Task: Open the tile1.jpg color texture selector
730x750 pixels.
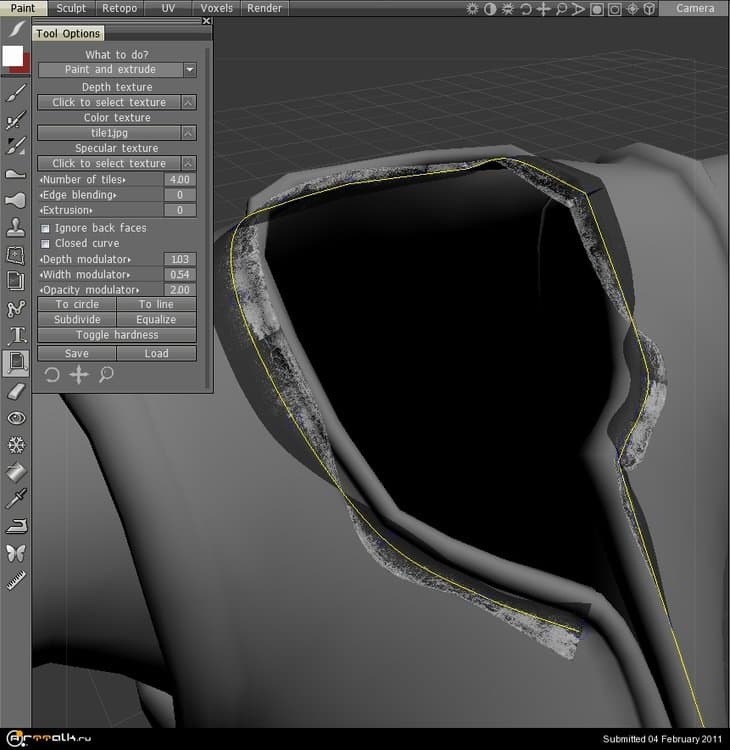Action: [109, 133]
